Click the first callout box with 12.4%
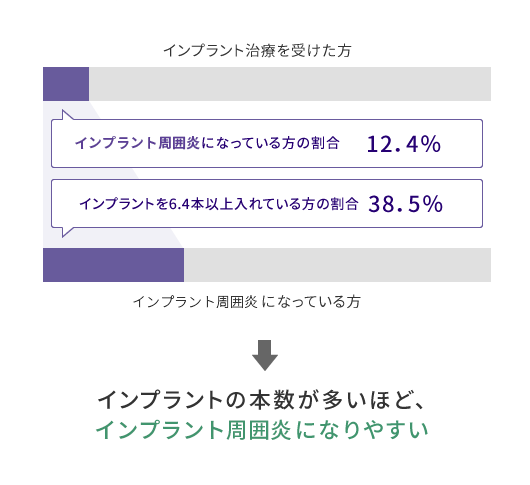This screenshot has width=530, height=485. [267, 143]
